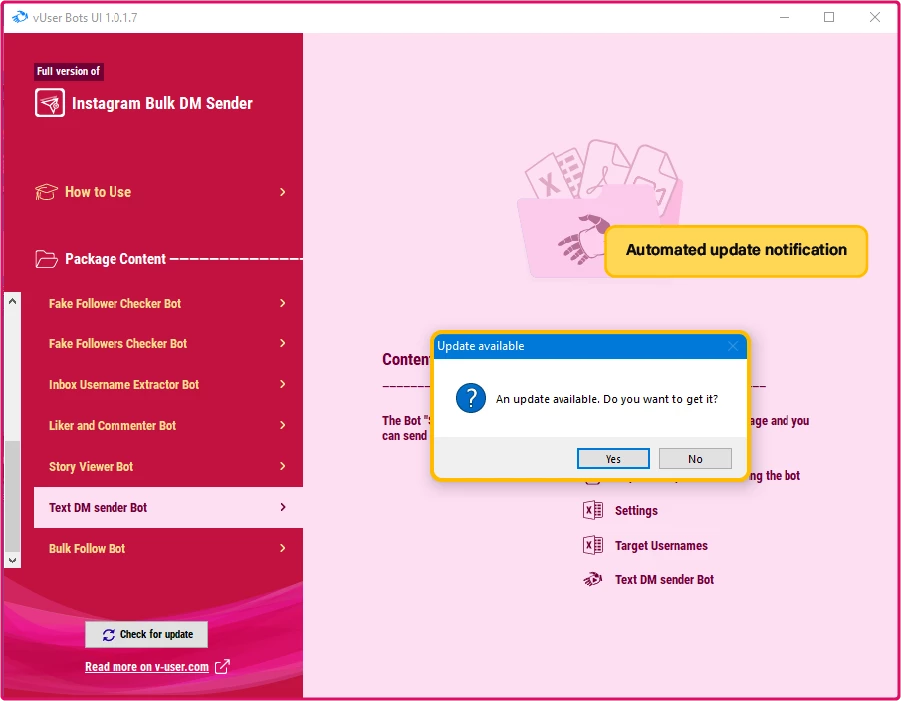The height and width of the screenshot is (701, 901).
Task: Open the How to Use section
Action: point(161,192)
